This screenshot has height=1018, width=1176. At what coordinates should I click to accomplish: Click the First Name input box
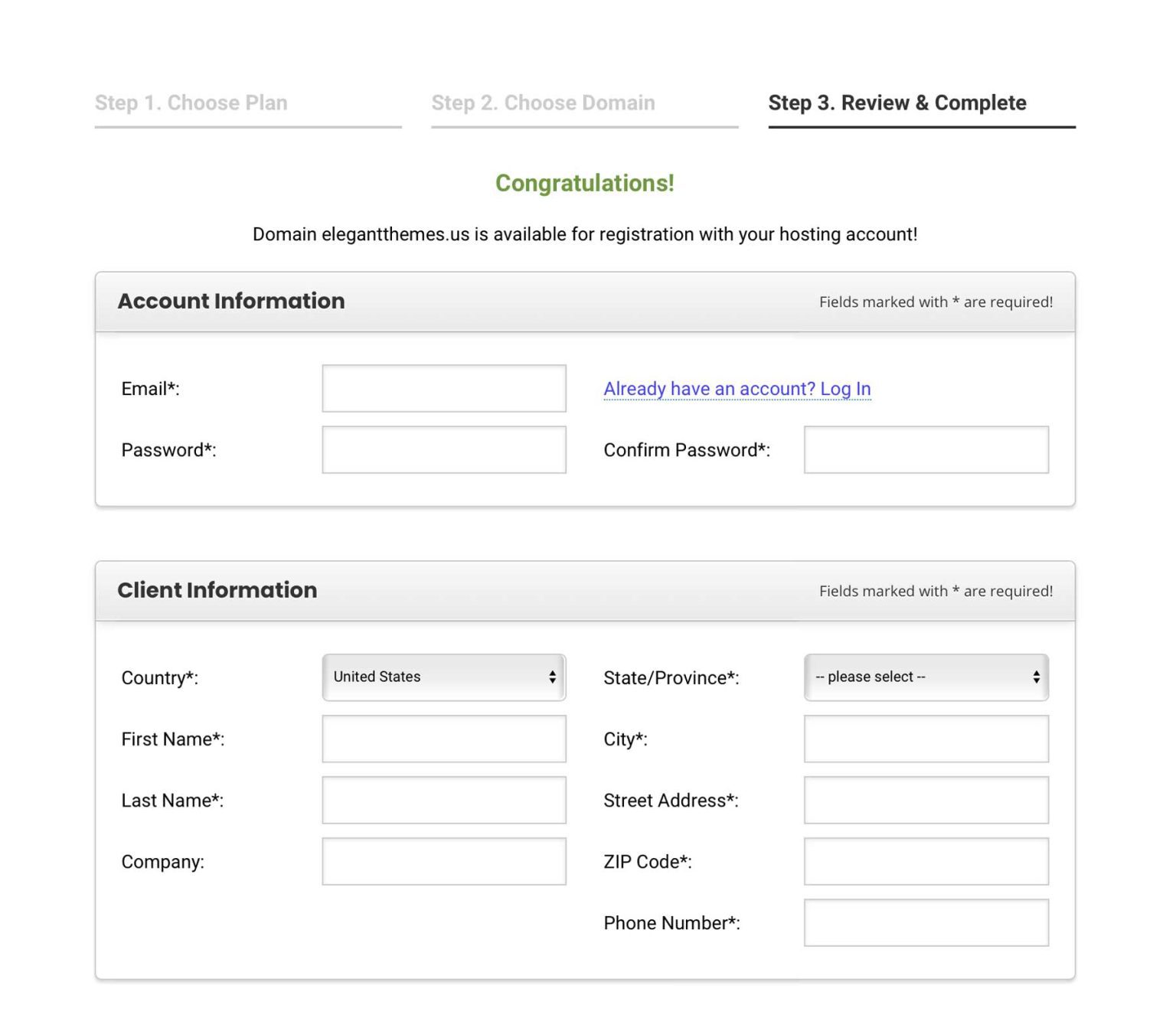444,738
